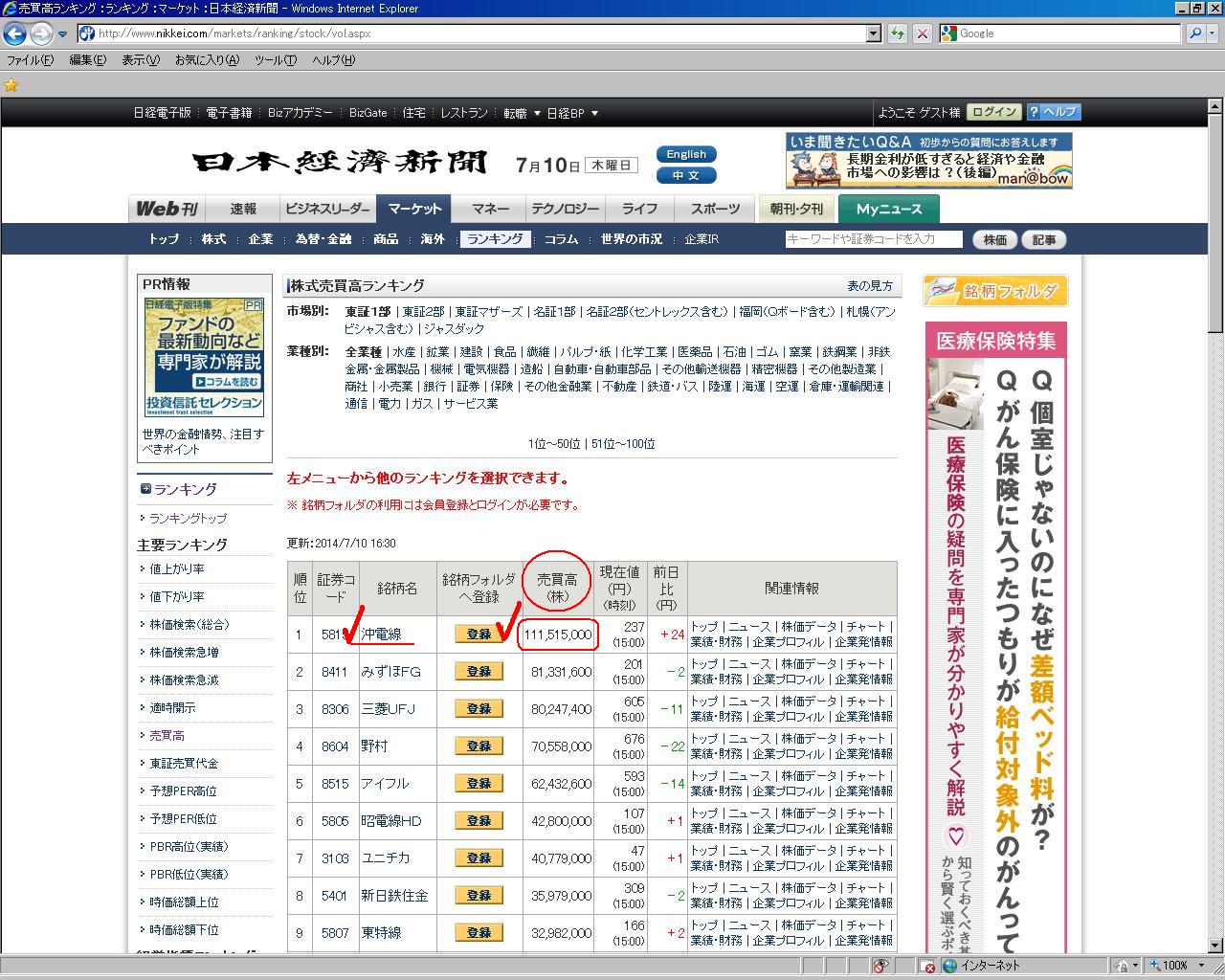Click 登録 button for 沖電線

479,635
